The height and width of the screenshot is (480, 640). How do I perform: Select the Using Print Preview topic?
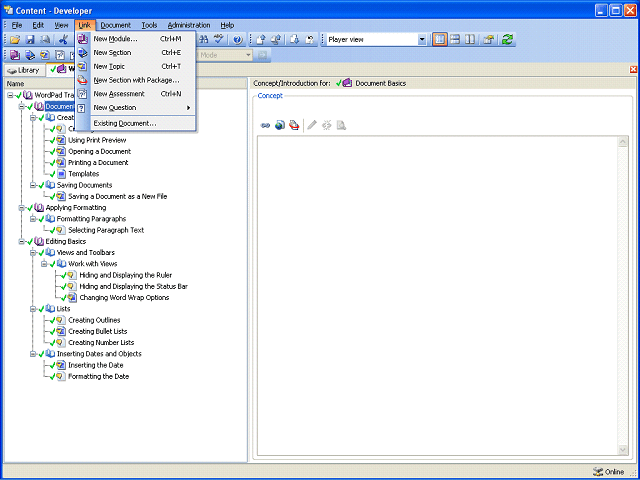pyautogui.click(x=97, y=140)
